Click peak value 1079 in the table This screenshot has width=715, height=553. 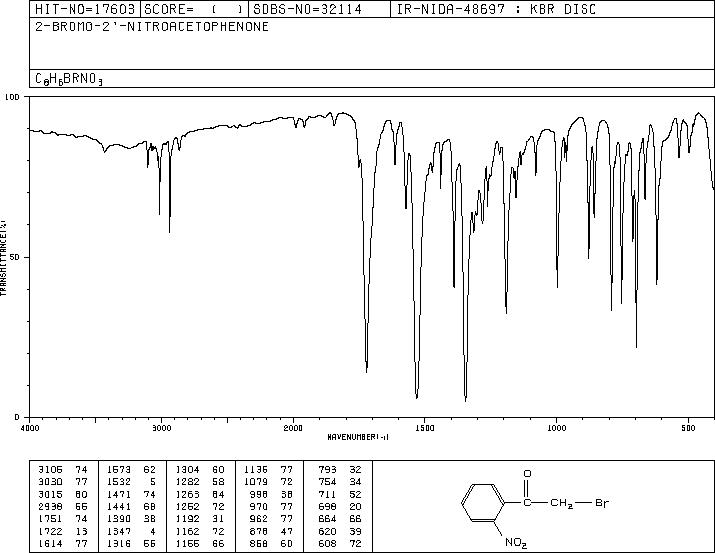[x=256, y=482]
